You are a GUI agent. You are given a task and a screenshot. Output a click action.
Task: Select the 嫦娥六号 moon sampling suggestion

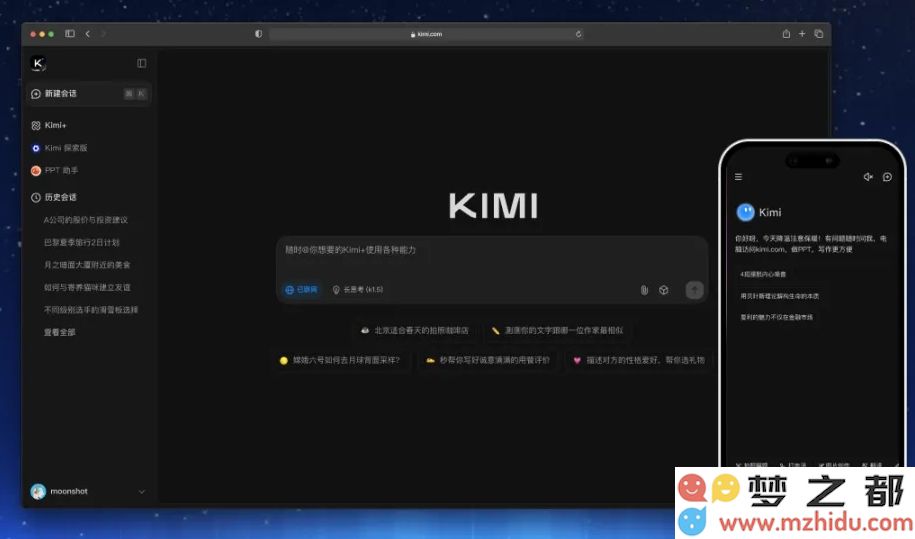tap(340, 360)
